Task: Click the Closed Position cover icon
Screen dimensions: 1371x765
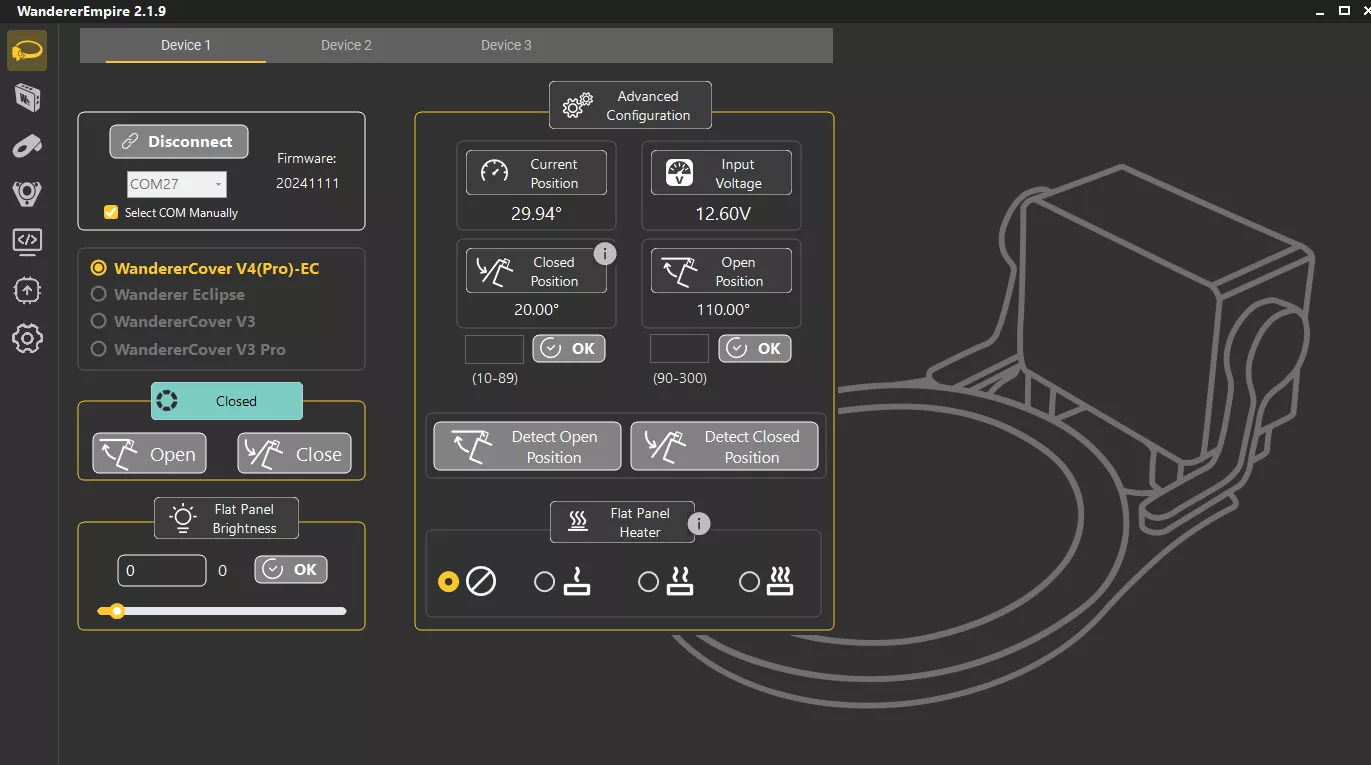Action: pyautogui.click(x=495, y=271)
